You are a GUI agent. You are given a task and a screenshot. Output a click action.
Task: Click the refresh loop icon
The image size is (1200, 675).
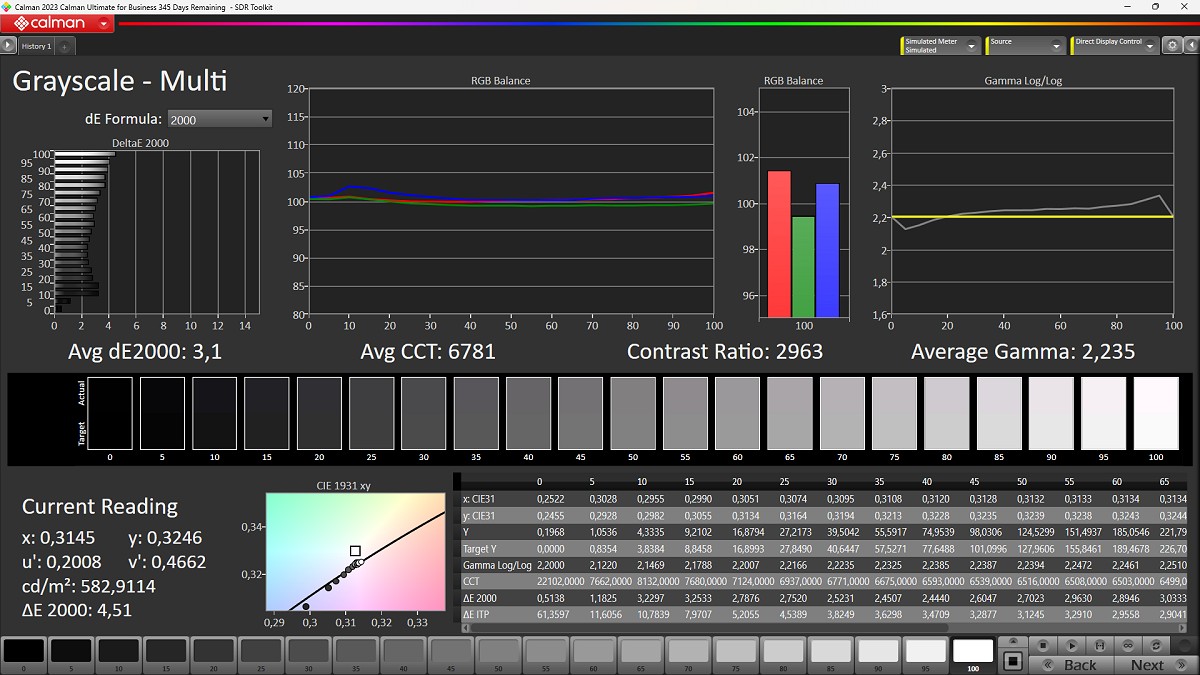tap(1157, 645)
